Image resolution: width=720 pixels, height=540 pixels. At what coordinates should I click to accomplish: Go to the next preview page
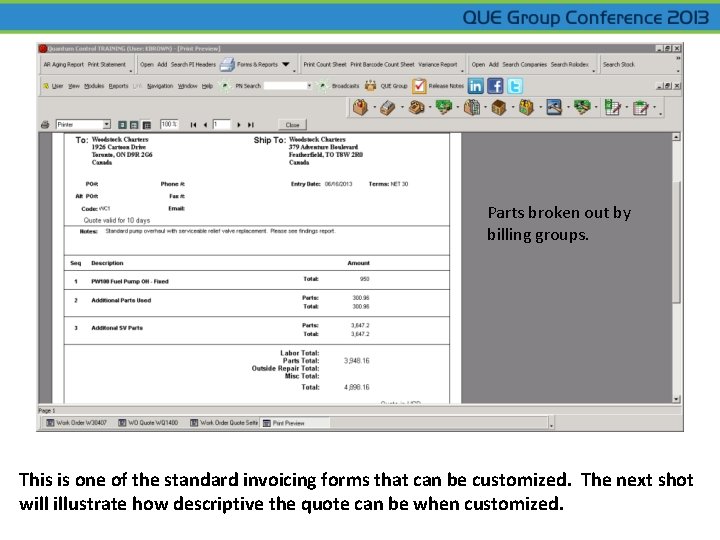[x=238, y=125]
